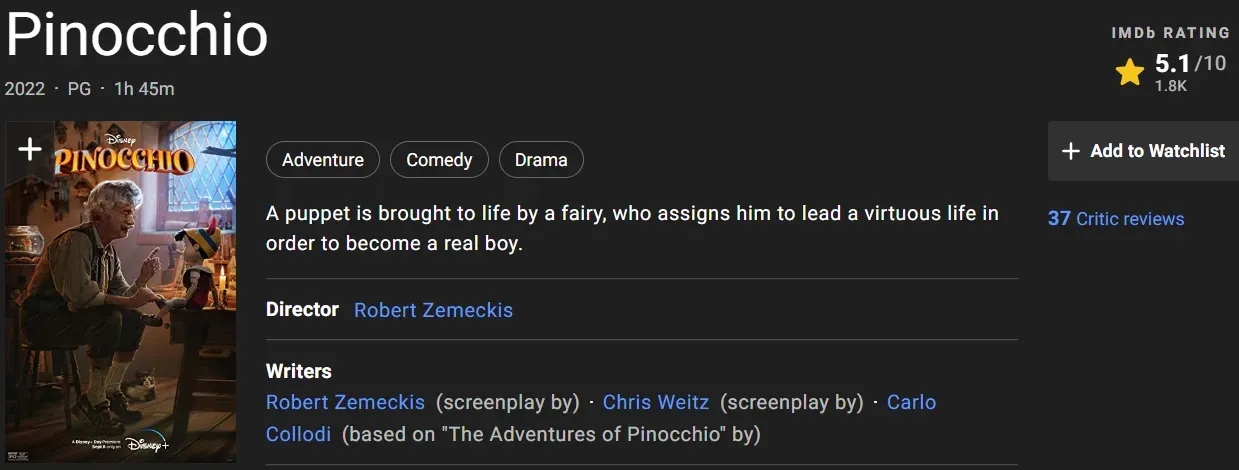
Task: View the 37 Critic reviews
Action: point(1115,219)
